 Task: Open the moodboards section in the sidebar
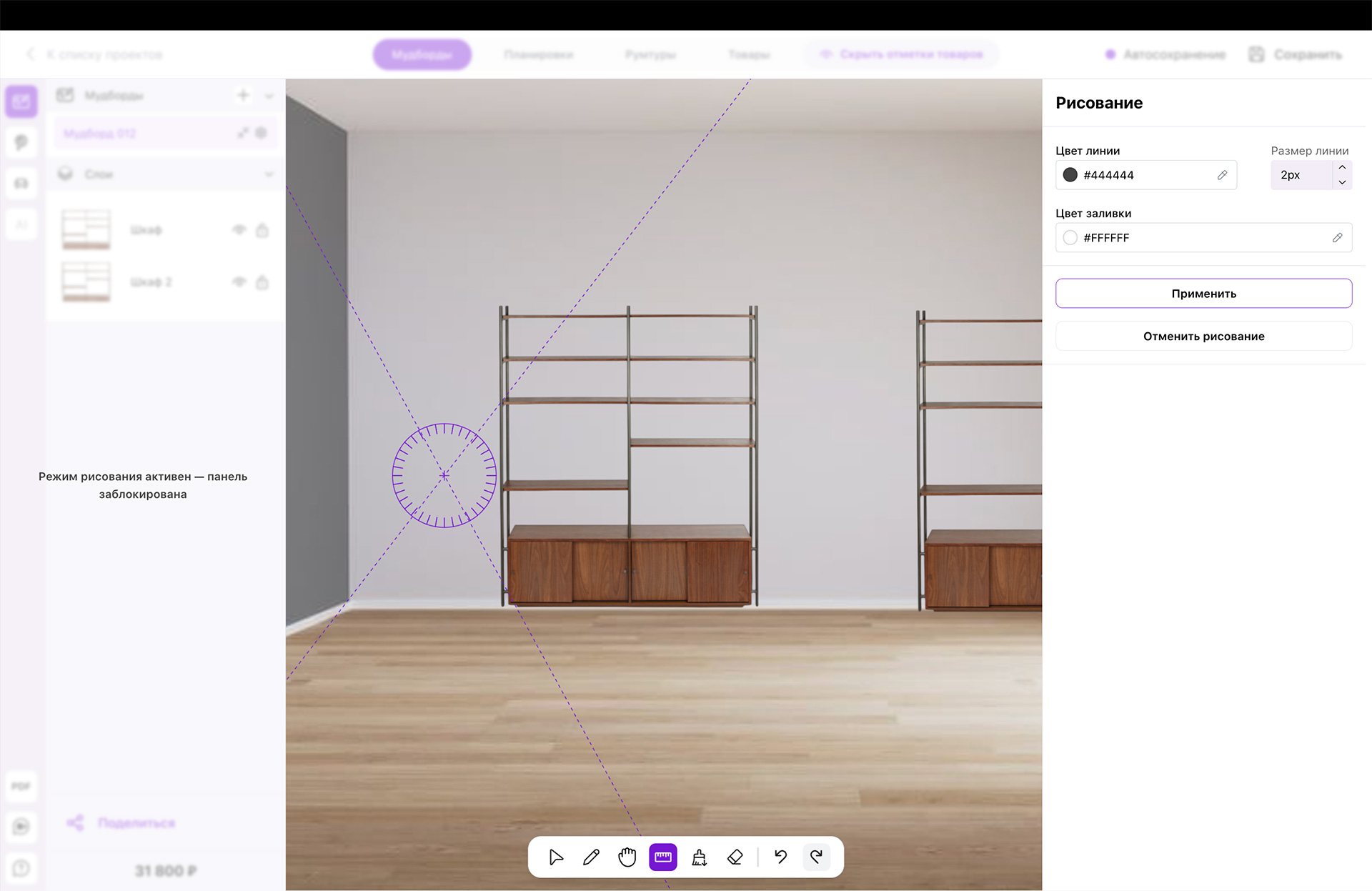(21, 101)
